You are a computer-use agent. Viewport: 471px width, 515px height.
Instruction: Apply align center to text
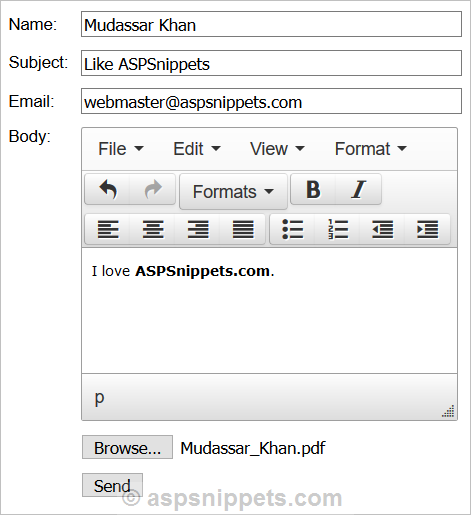[153, 229]
